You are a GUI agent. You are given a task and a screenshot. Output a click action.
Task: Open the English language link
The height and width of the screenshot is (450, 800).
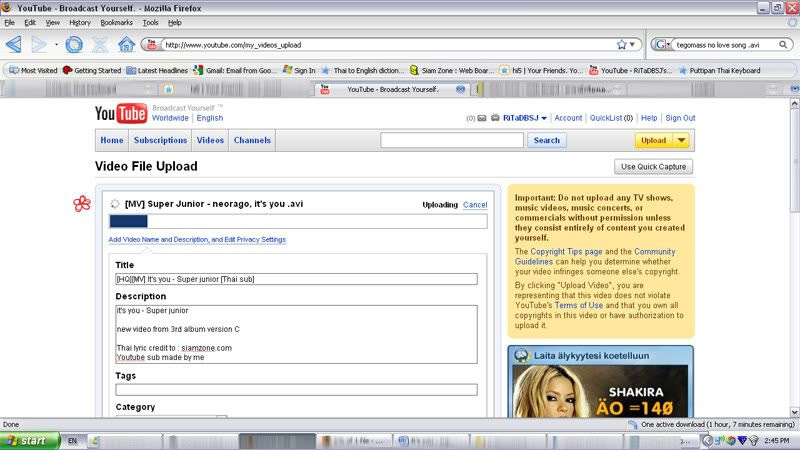pos(210,118)
